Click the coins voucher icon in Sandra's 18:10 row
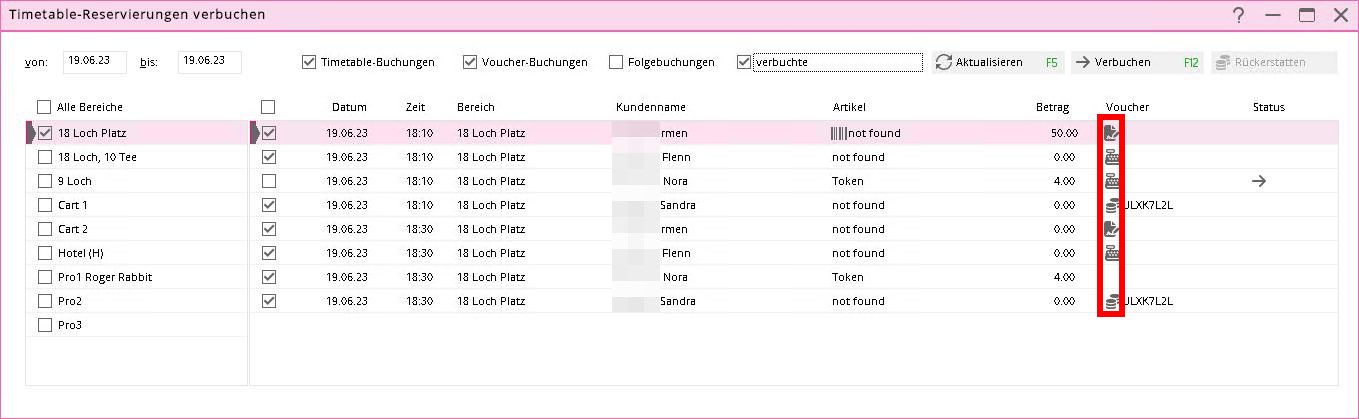 1111,205
